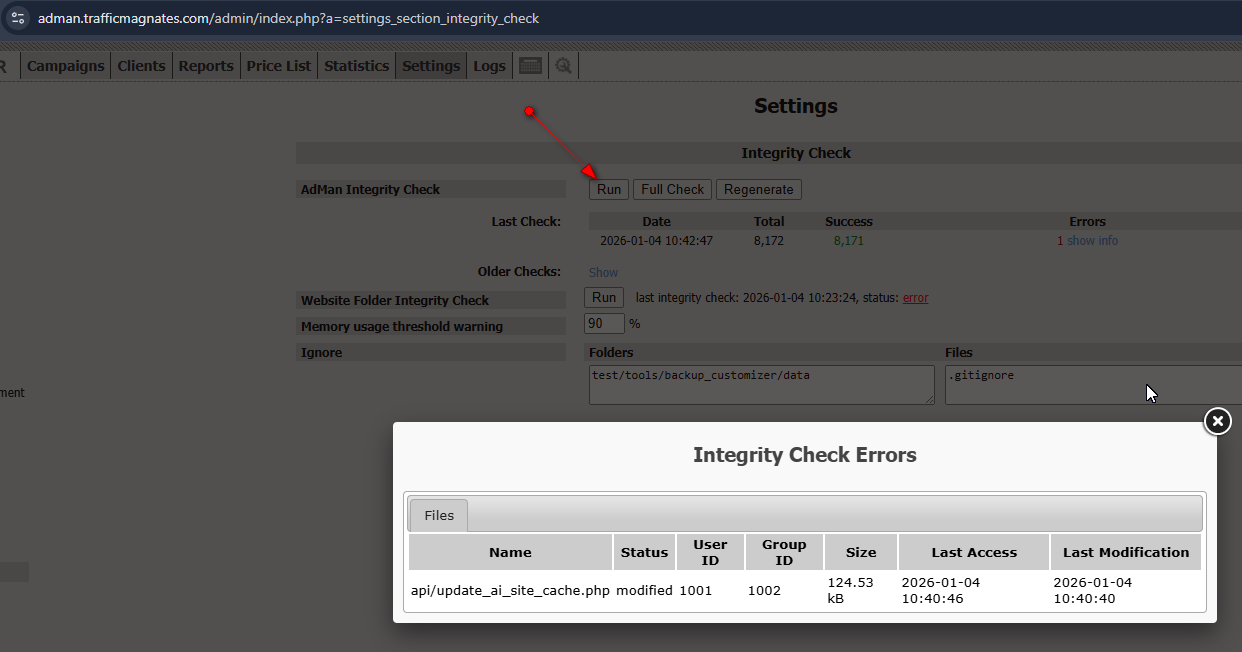Open the Clients menu
1242x652 pixels.
(141, 66)
